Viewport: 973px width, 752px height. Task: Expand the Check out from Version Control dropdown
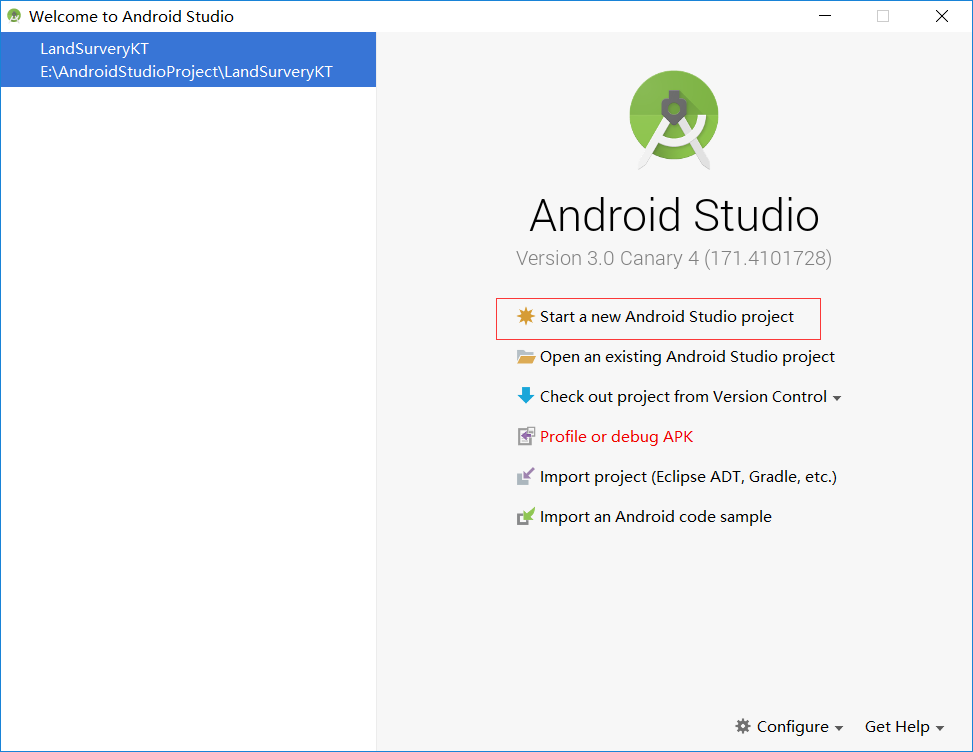click(x=838, y=396)
